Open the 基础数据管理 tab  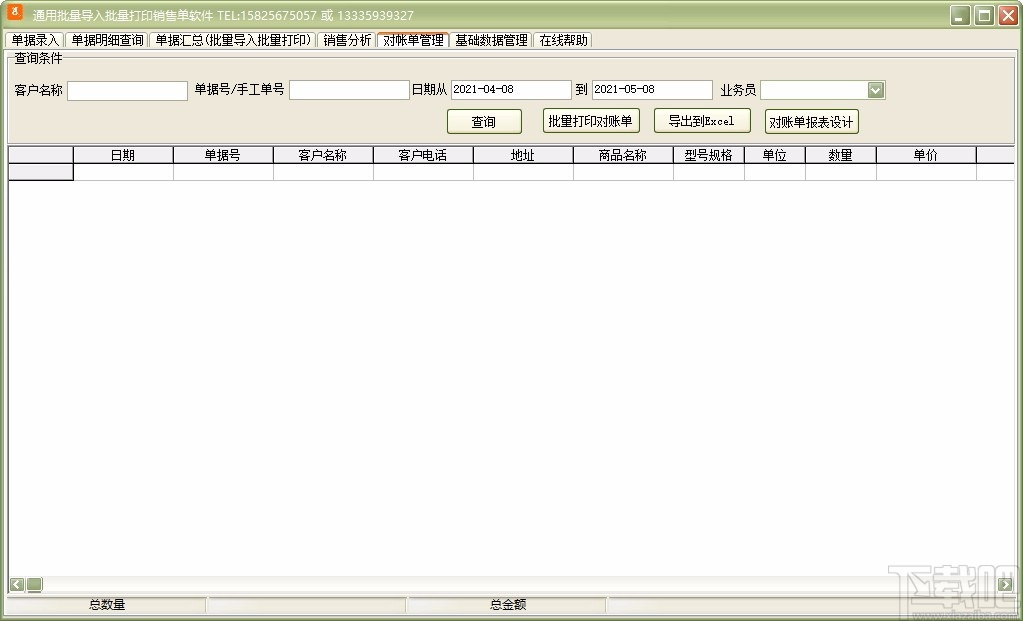coord(490,40)
